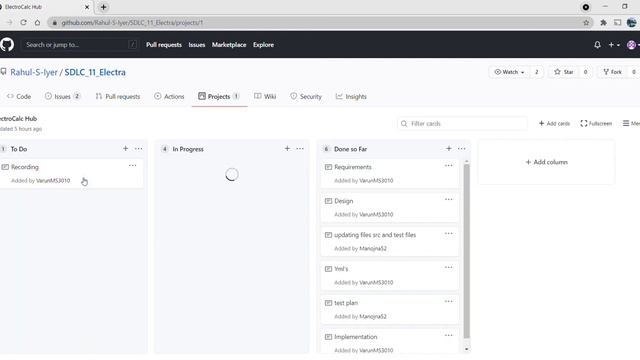This screenshot has height=360, width=640.
Task: Fork the repository
Action: pos(613,72)
